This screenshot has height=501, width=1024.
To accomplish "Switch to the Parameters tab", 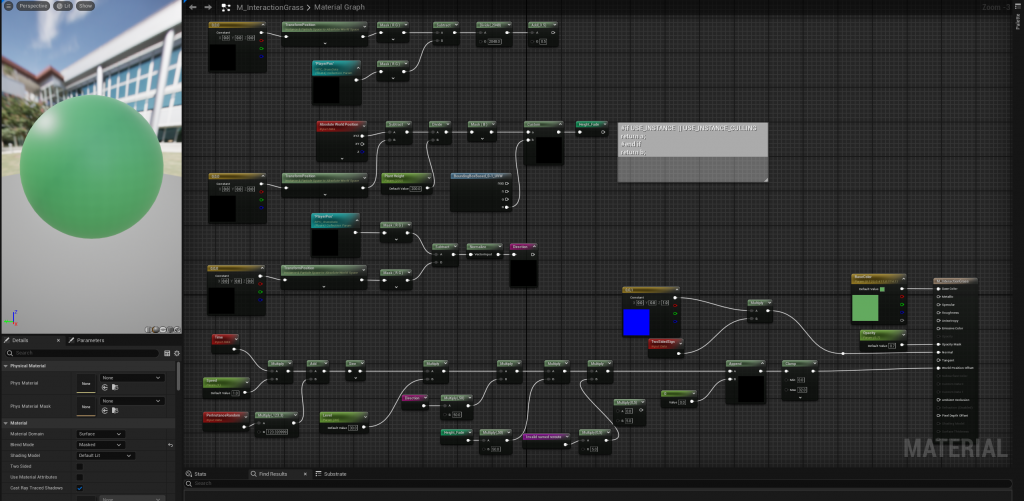I will (88, 340).
